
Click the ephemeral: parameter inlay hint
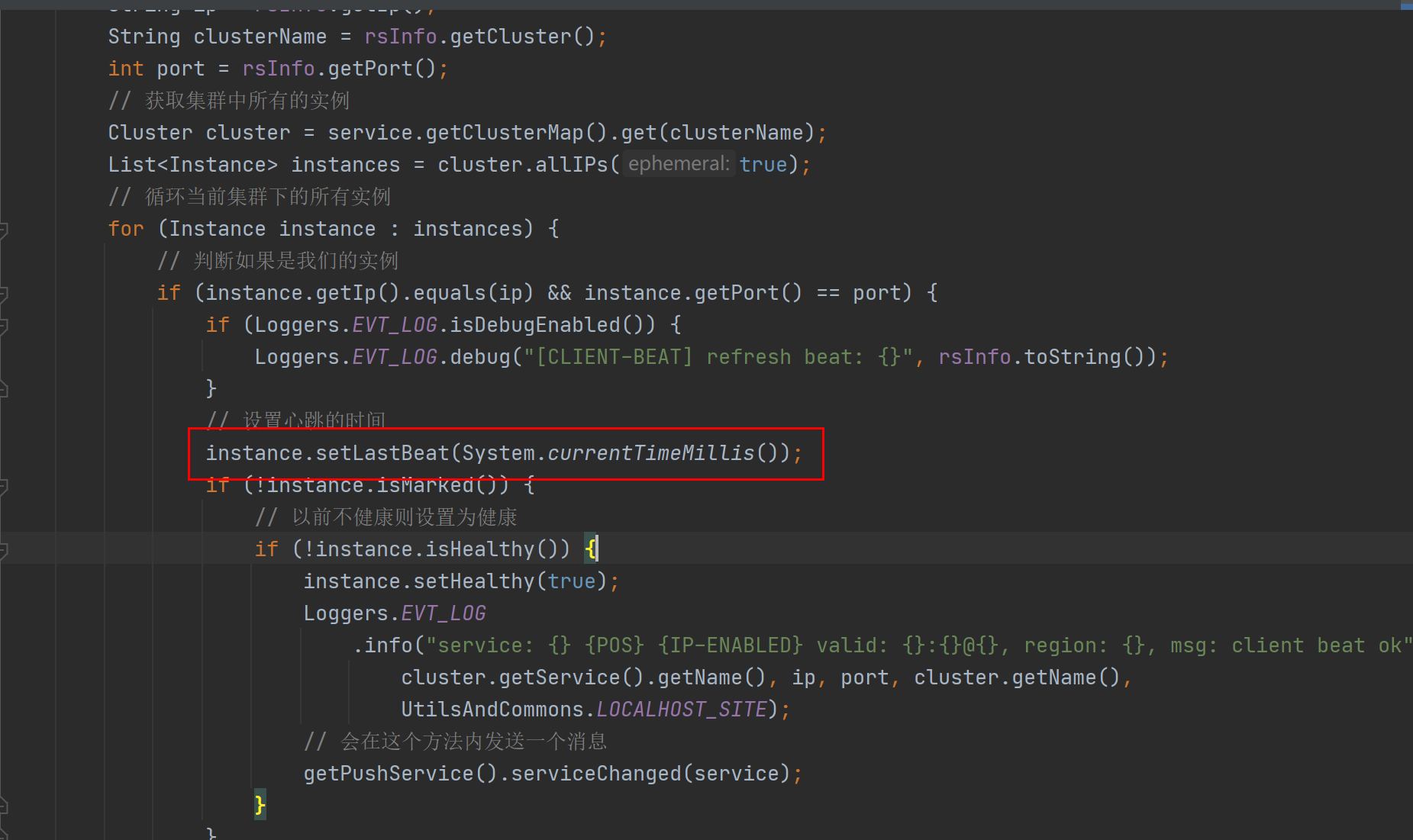click(x=679, y=164)
